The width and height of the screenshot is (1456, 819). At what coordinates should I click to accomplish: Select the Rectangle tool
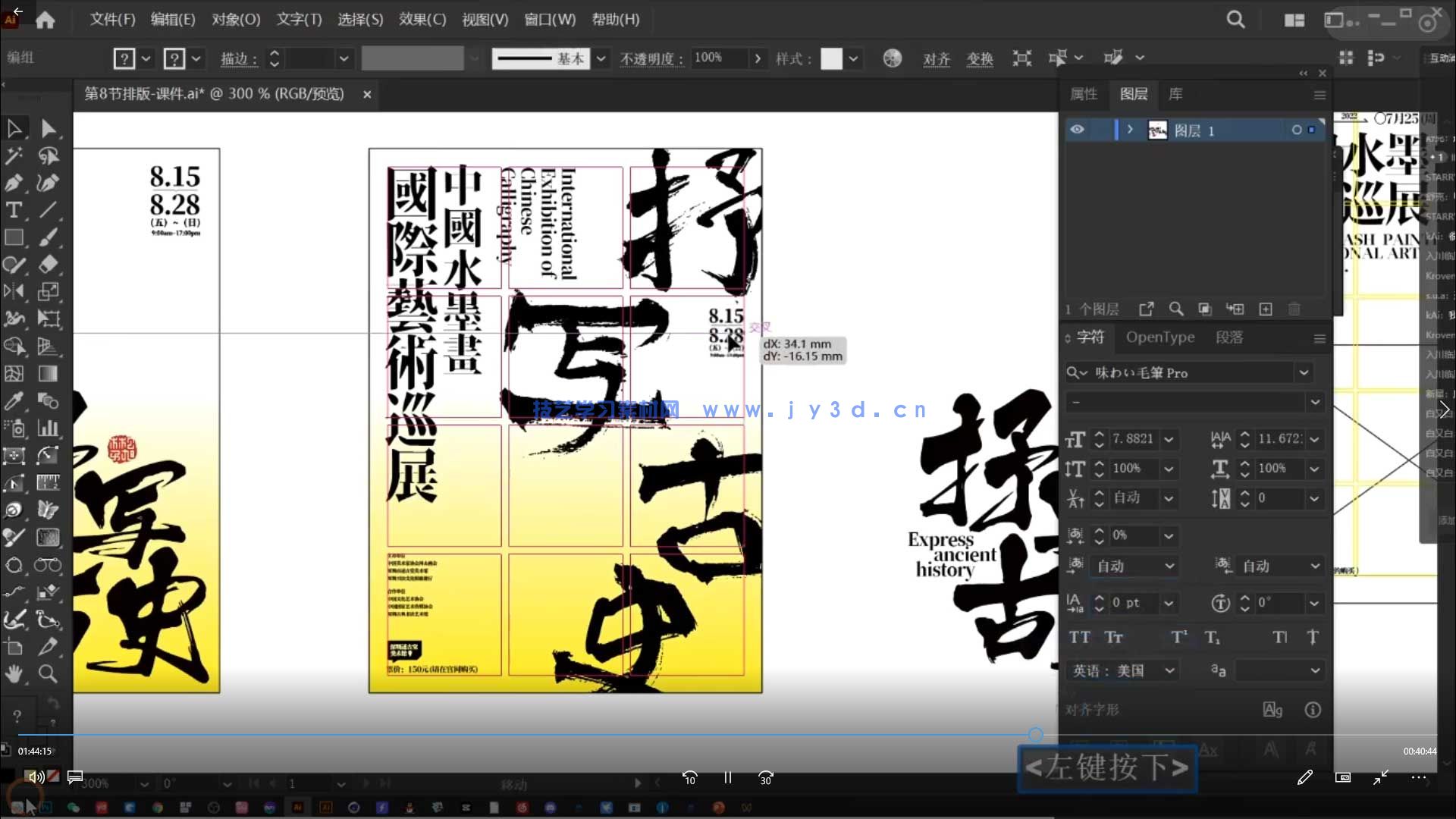tap(14, 237)
